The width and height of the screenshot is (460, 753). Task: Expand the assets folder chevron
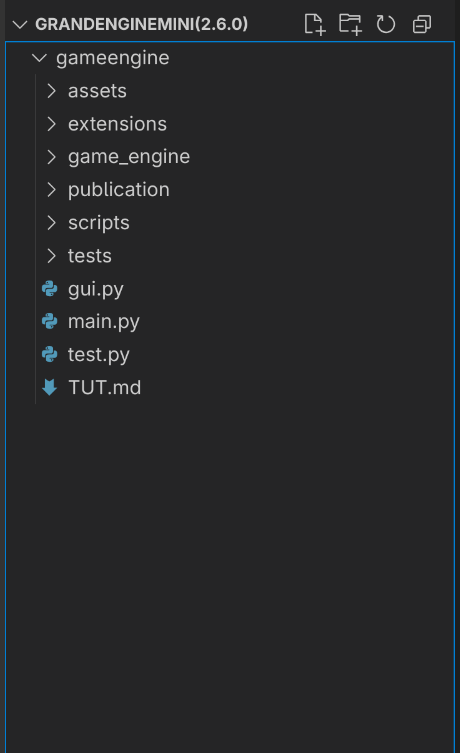click(51, 91)
